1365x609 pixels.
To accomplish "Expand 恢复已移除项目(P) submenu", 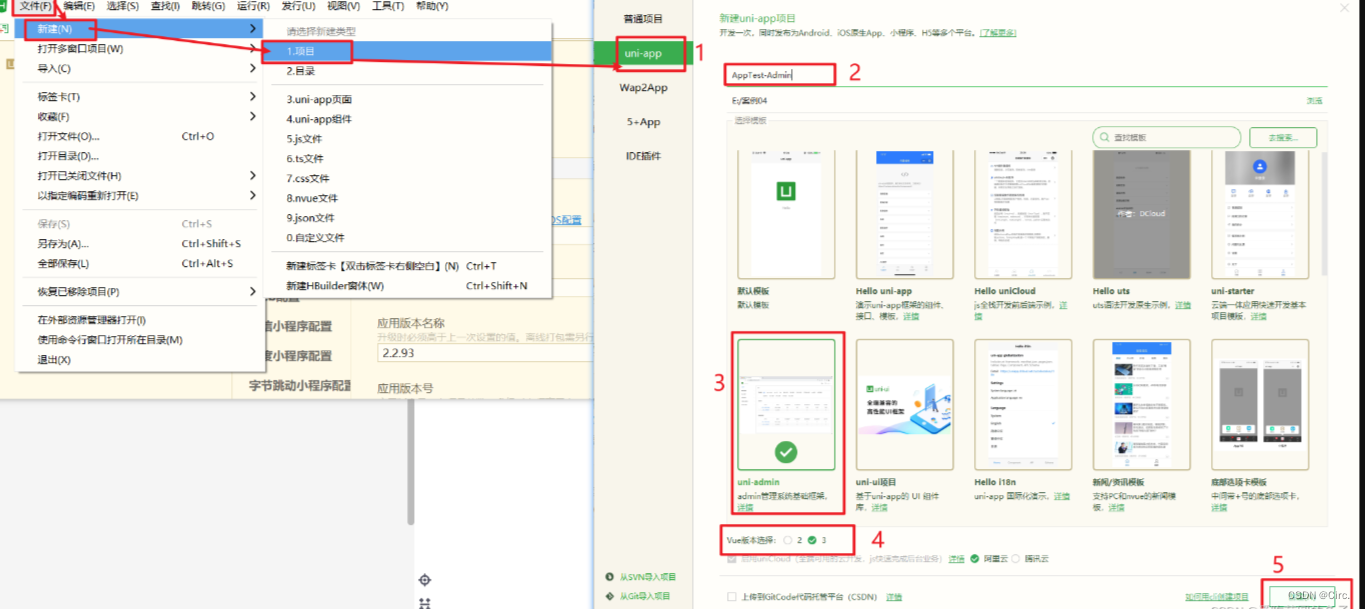I will [141, 292].
